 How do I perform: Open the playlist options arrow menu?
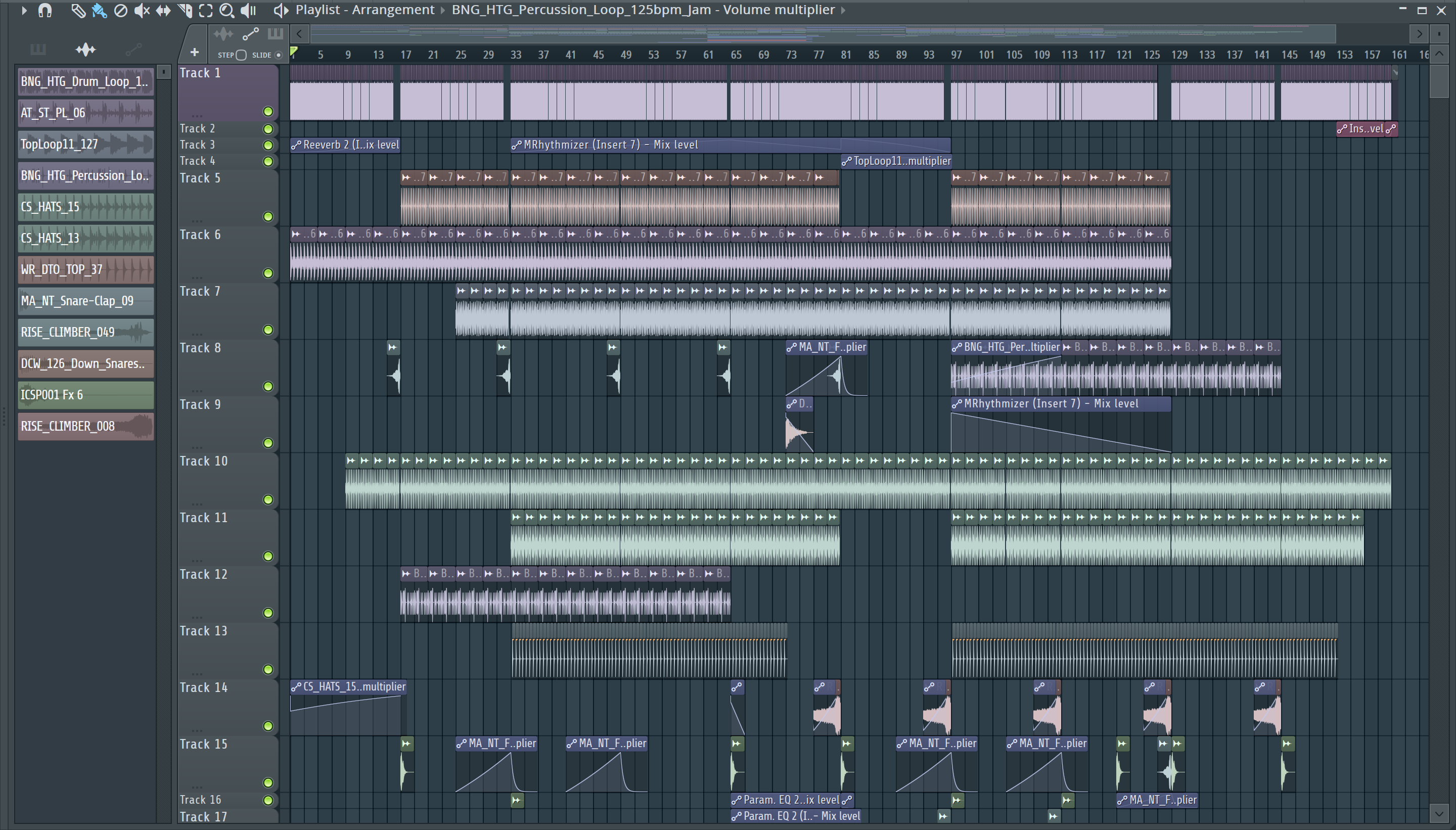(x=23, y=10)
